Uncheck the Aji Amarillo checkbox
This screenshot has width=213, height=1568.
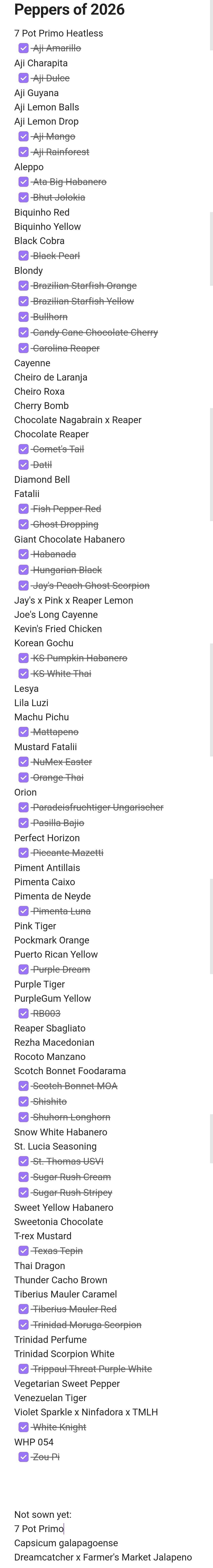tap(23, 48)
